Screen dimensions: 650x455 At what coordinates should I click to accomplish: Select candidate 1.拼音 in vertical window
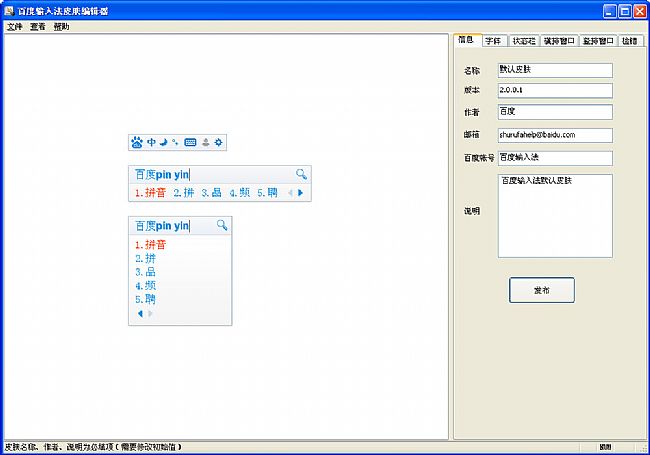(x=150, y=244)
